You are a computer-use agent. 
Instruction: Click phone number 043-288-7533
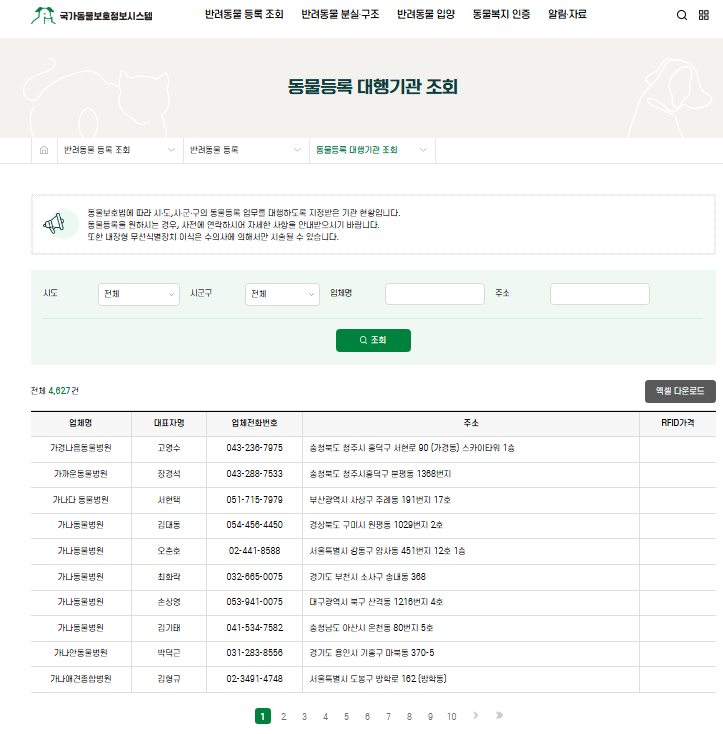255,474
